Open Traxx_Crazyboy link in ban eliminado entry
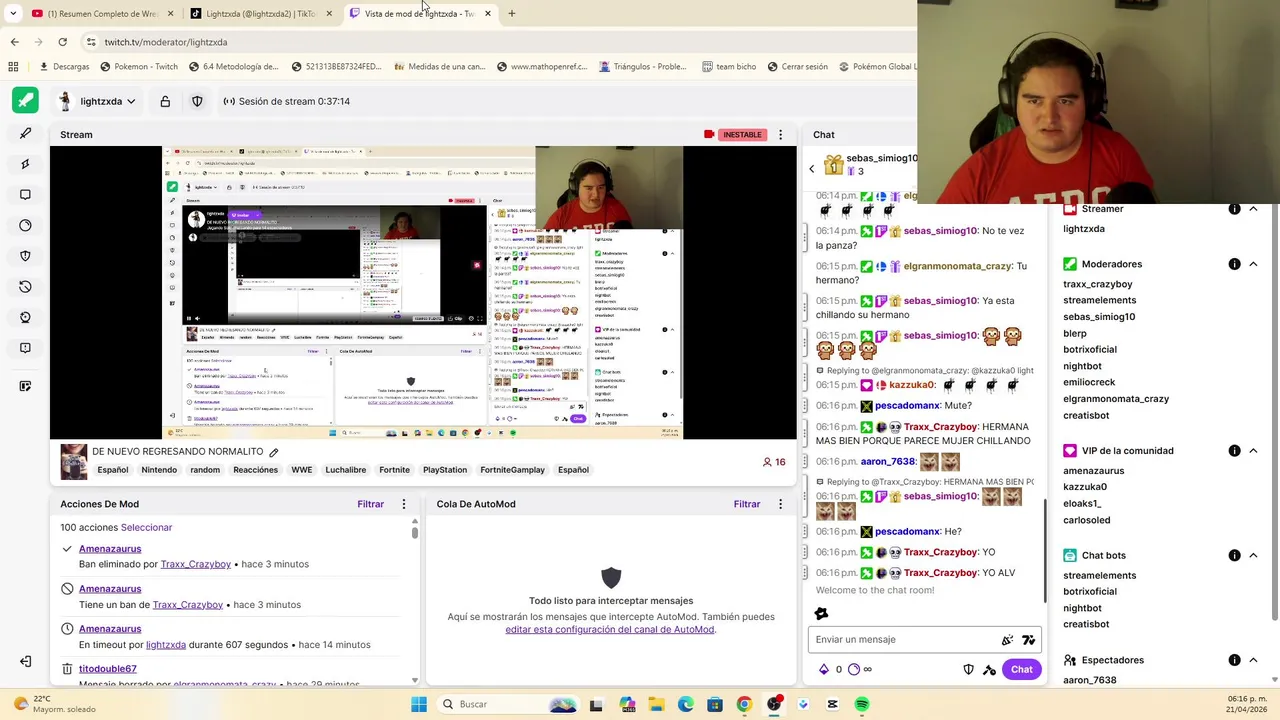Viewport: 1280px width, 720px height. click(196, 564)
